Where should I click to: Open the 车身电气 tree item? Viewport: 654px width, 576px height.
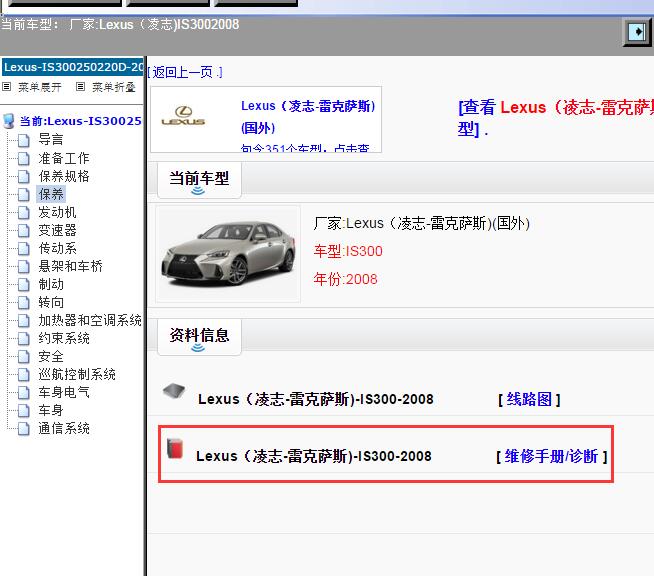point(64,392)
